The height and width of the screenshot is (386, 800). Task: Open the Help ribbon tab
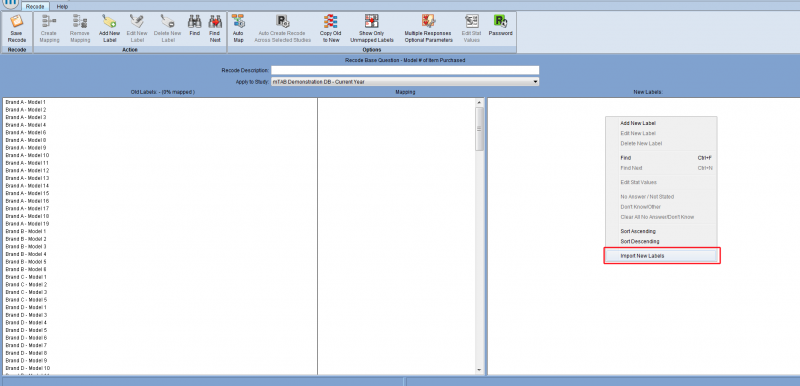62,7
